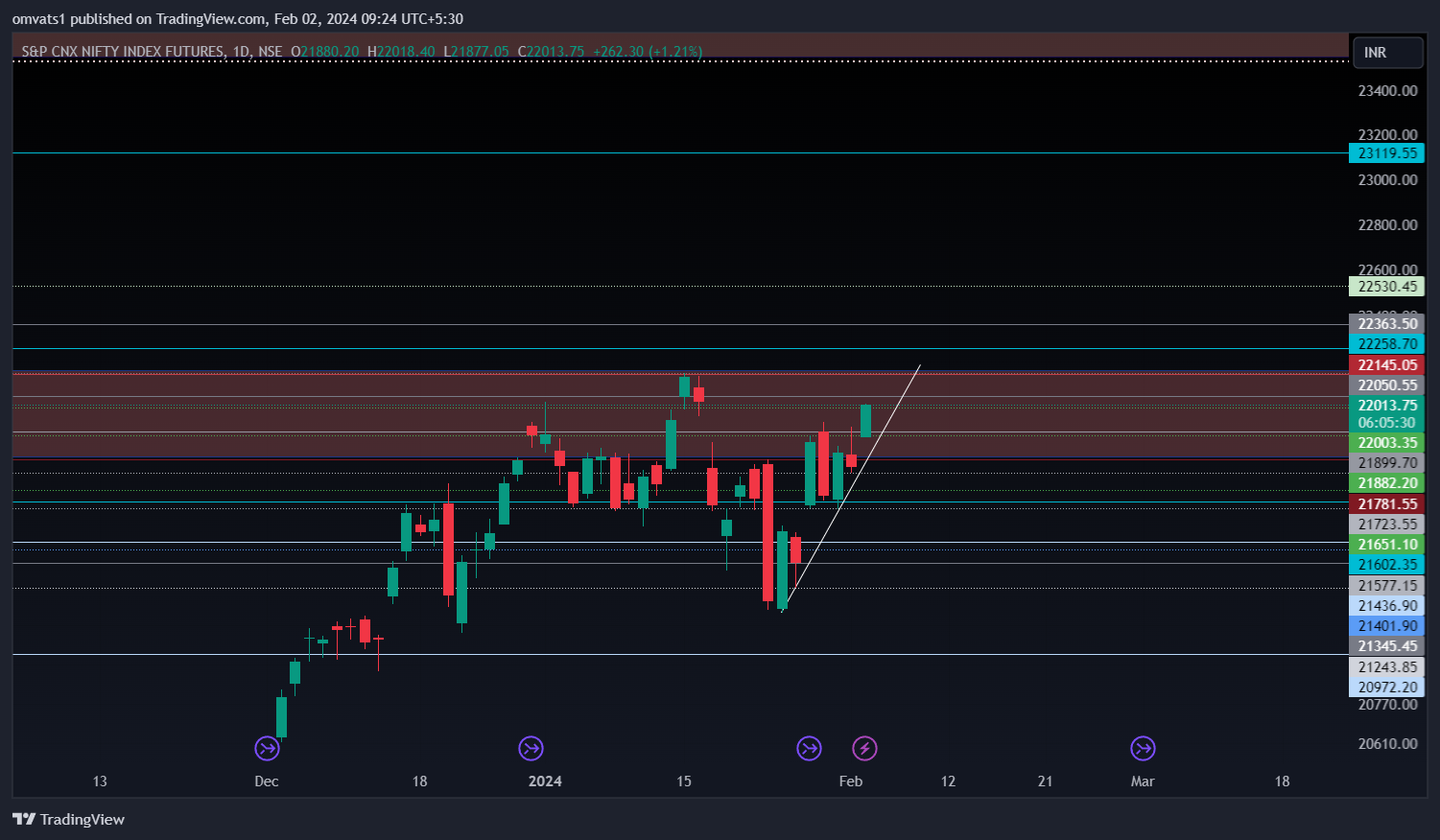Select the green 21882.20 price label

[x=1386, y=483]
